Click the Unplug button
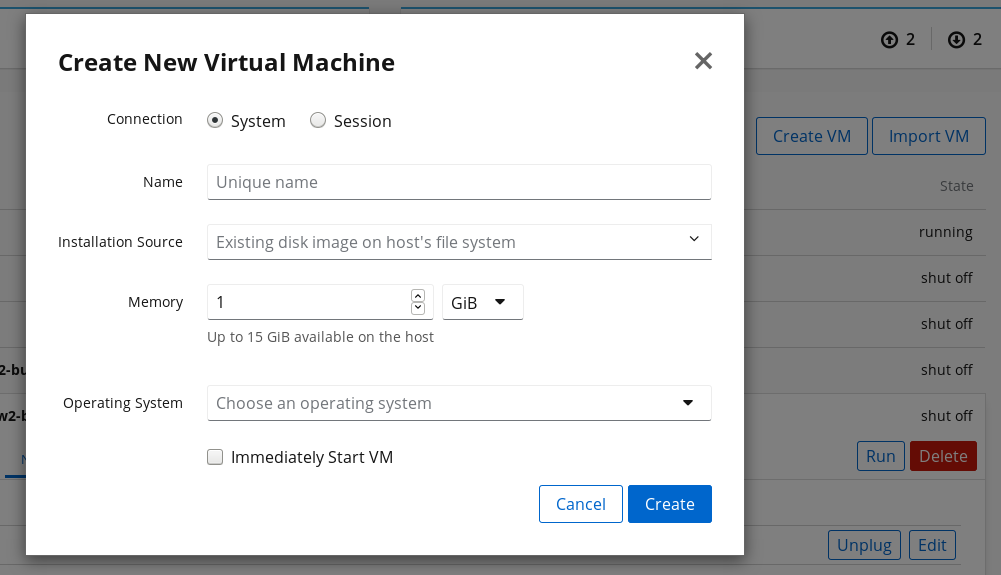Image resolution: width=1001 pixels, height=575 pixels. [864, 545]
